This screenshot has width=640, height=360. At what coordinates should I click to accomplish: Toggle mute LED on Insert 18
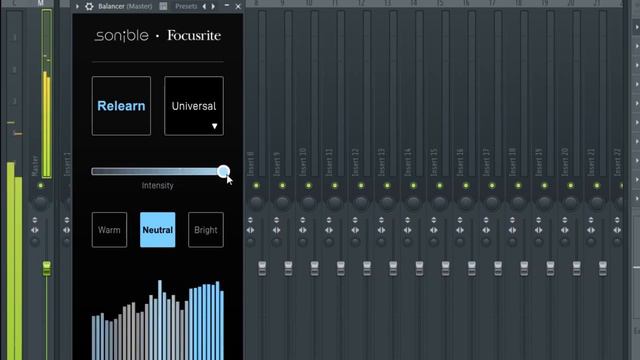518,186
